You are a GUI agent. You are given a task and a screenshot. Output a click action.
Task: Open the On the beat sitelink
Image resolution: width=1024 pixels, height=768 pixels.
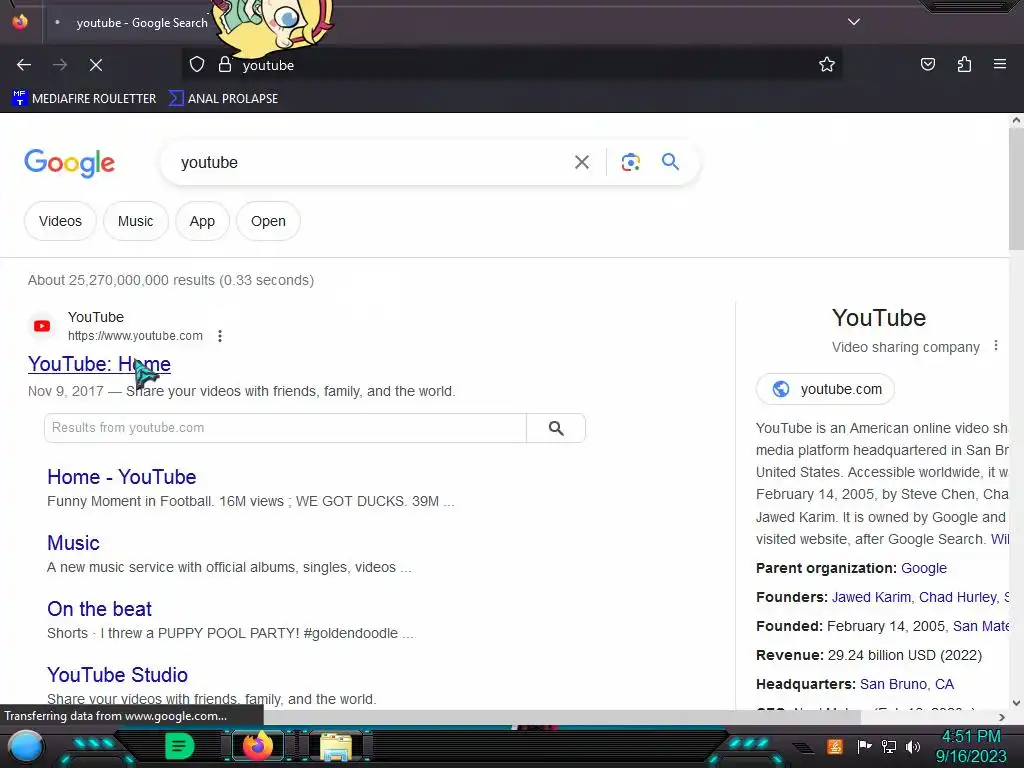99,609
